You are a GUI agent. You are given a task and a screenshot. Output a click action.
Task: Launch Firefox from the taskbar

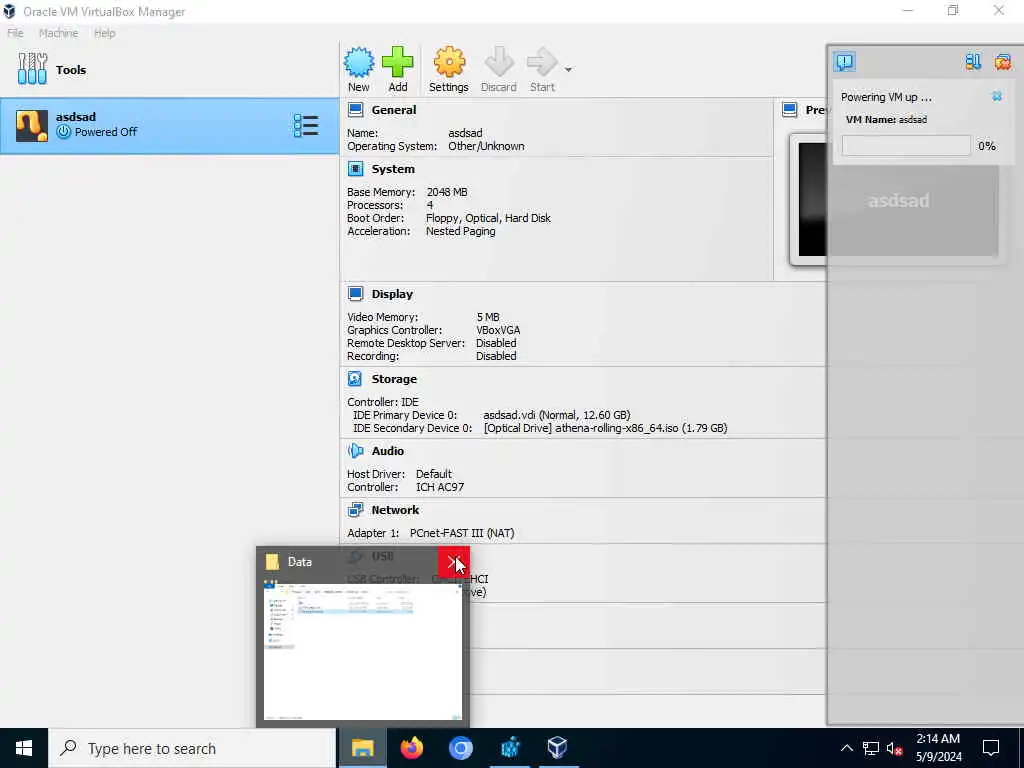click(411, 748)
